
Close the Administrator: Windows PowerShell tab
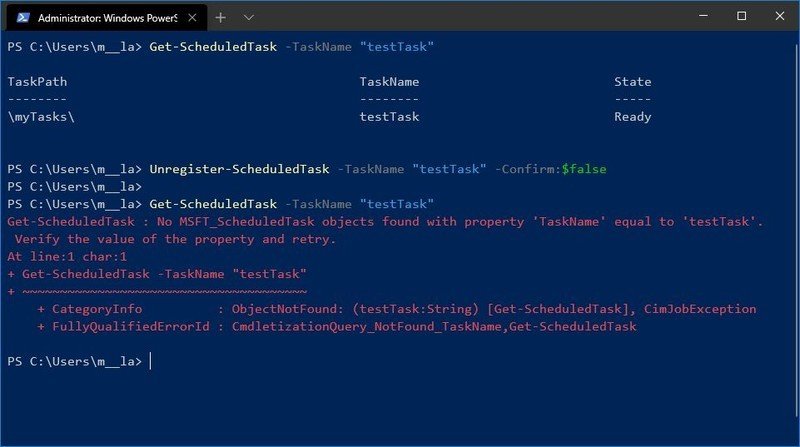192,18
